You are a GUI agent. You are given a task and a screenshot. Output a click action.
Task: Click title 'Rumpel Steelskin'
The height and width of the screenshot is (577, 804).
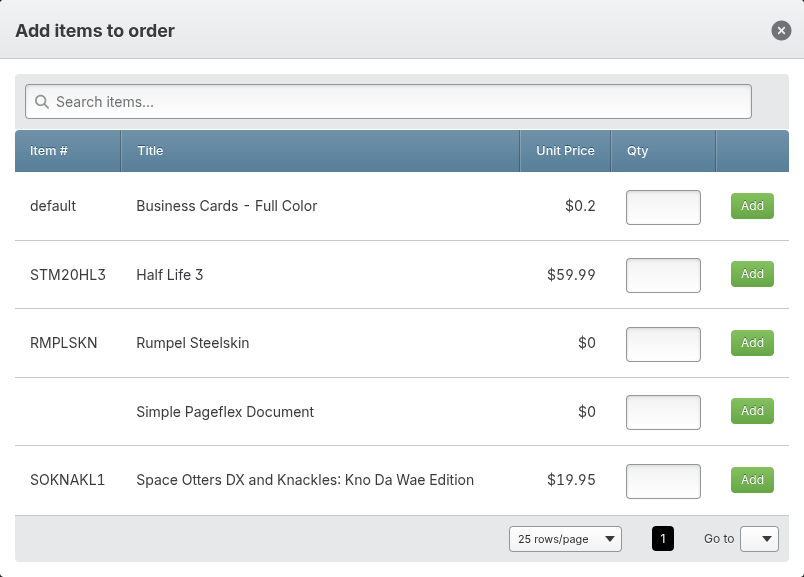click(193, 343)
